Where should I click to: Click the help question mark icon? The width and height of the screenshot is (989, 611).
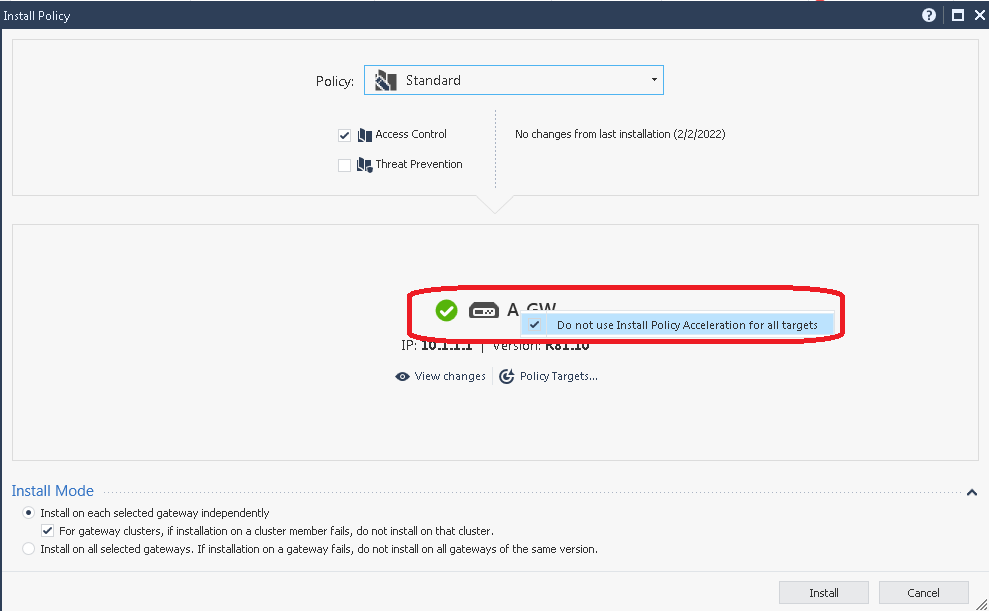coord(929,16)
